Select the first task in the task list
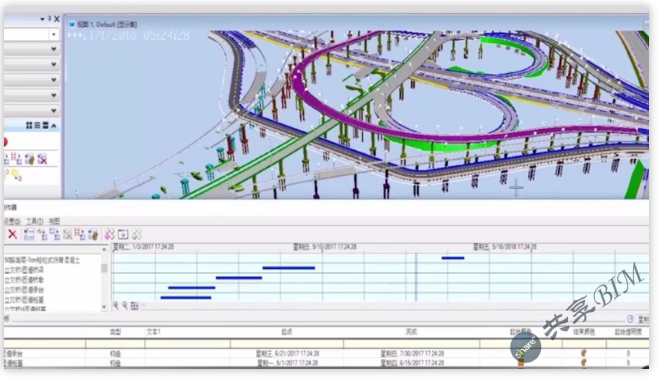 [x=42, y=261]
